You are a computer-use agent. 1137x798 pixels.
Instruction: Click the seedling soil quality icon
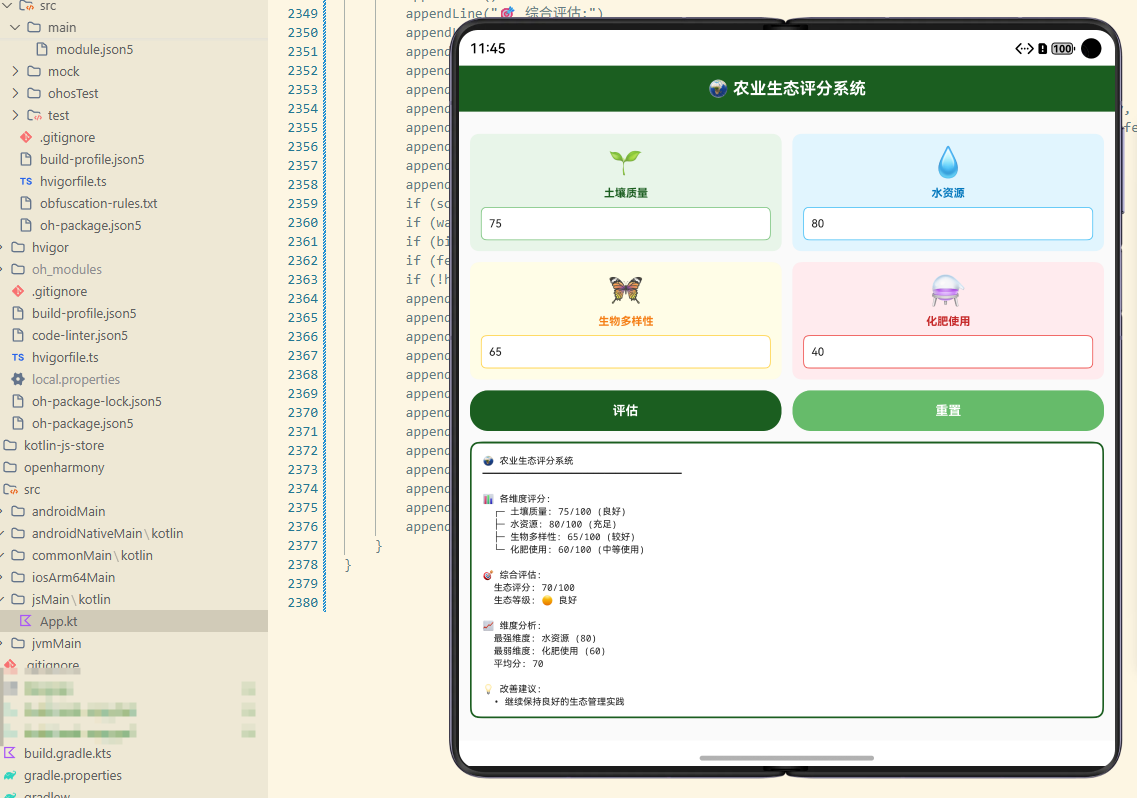[625, 162]
